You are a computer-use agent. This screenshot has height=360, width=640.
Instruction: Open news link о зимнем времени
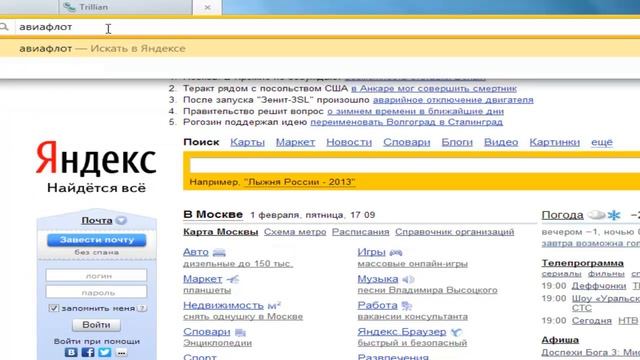tap(416, 111)
